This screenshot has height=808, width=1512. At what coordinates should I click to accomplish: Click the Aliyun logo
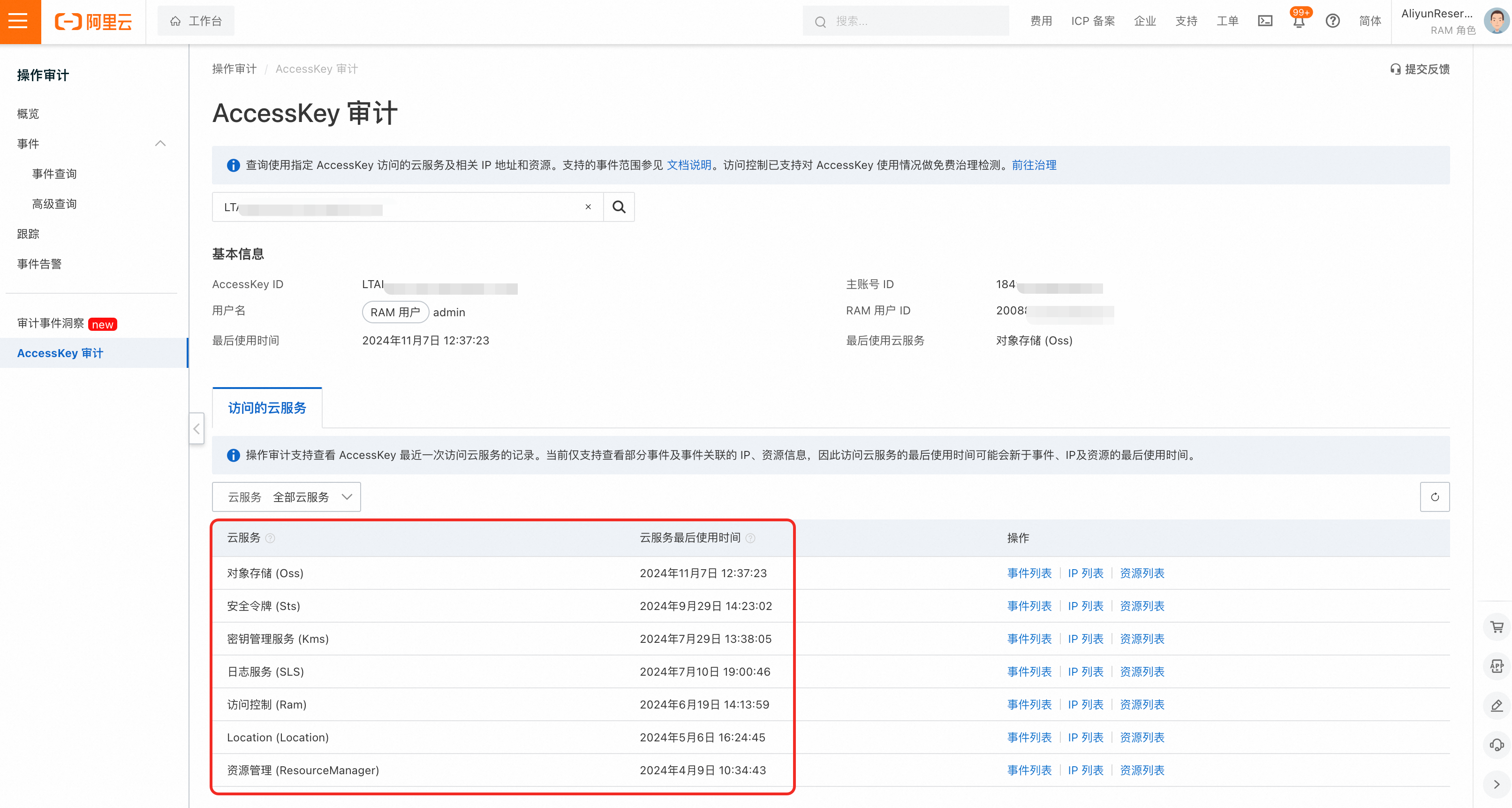93,22
